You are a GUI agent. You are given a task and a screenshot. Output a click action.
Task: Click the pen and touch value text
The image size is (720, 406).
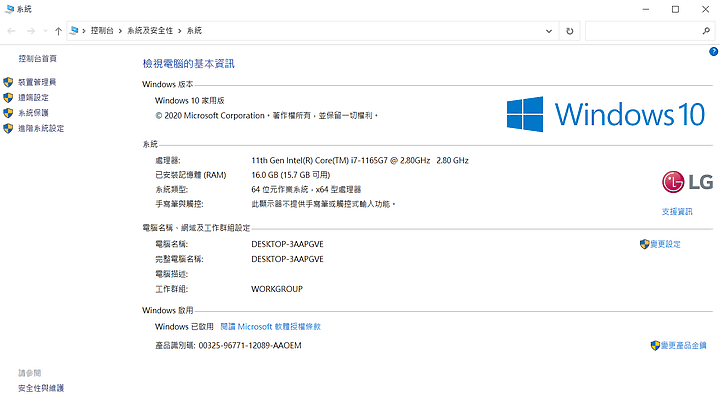click(x=323, y=204)
